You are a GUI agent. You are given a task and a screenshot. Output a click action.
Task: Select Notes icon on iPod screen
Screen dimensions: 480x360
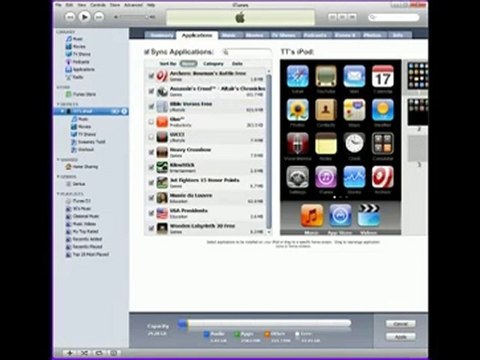point(326,144)
